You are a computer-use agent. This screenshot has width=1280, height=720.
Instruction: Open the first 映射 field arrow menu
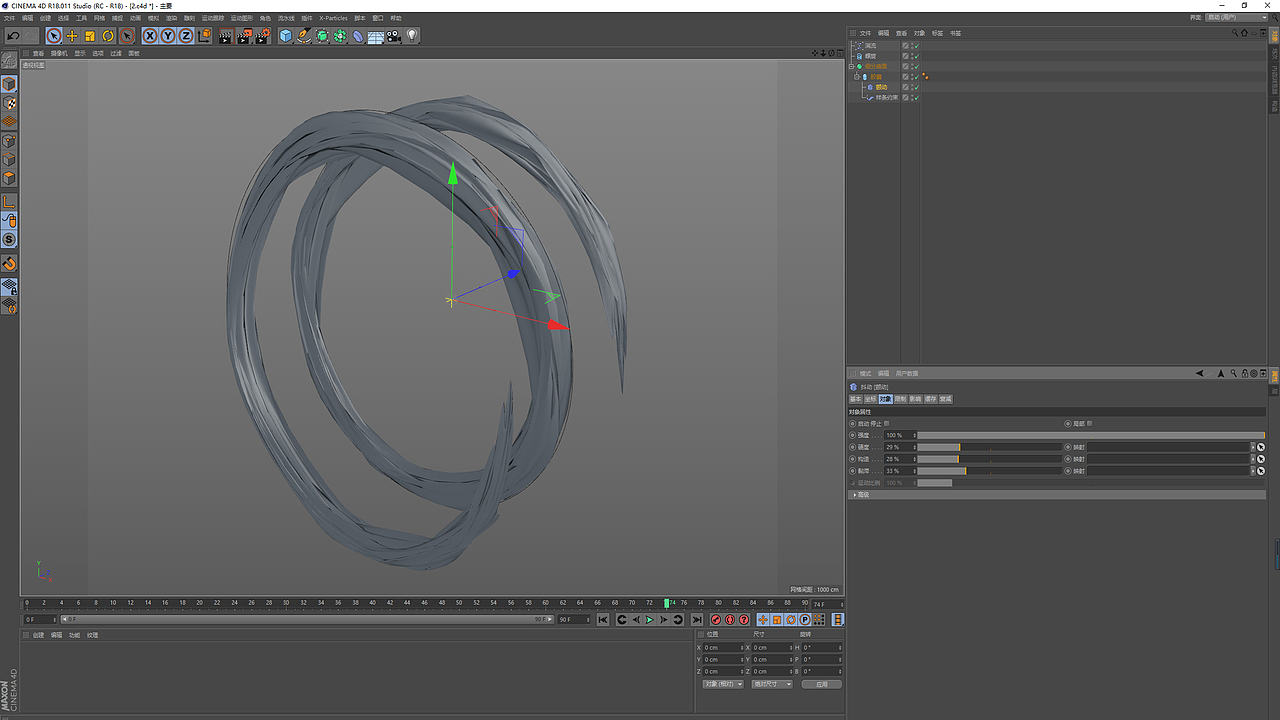click(1253, 447)
